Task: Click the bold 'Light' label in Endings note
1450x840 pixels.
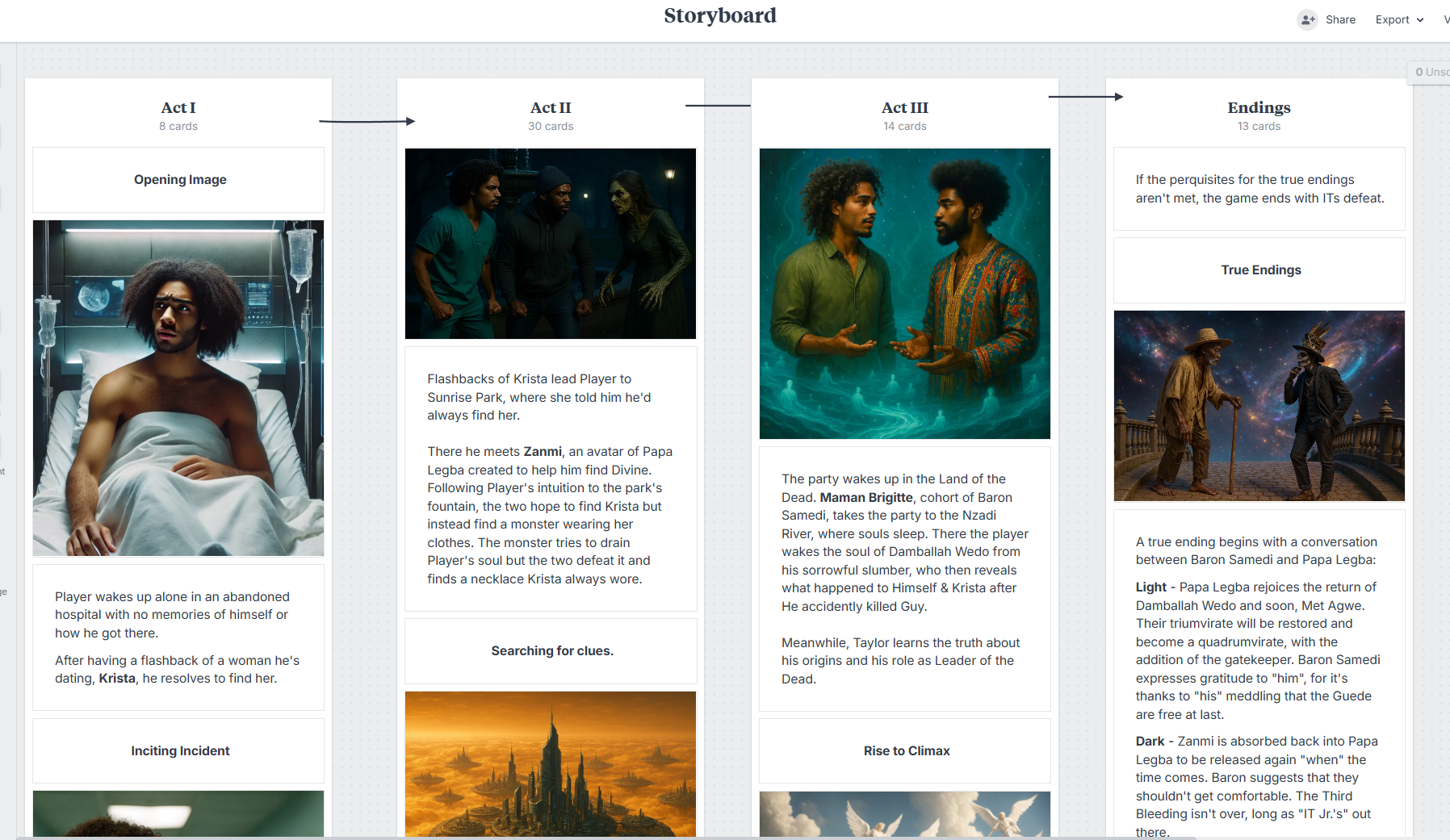Action: coord(1151,587)
